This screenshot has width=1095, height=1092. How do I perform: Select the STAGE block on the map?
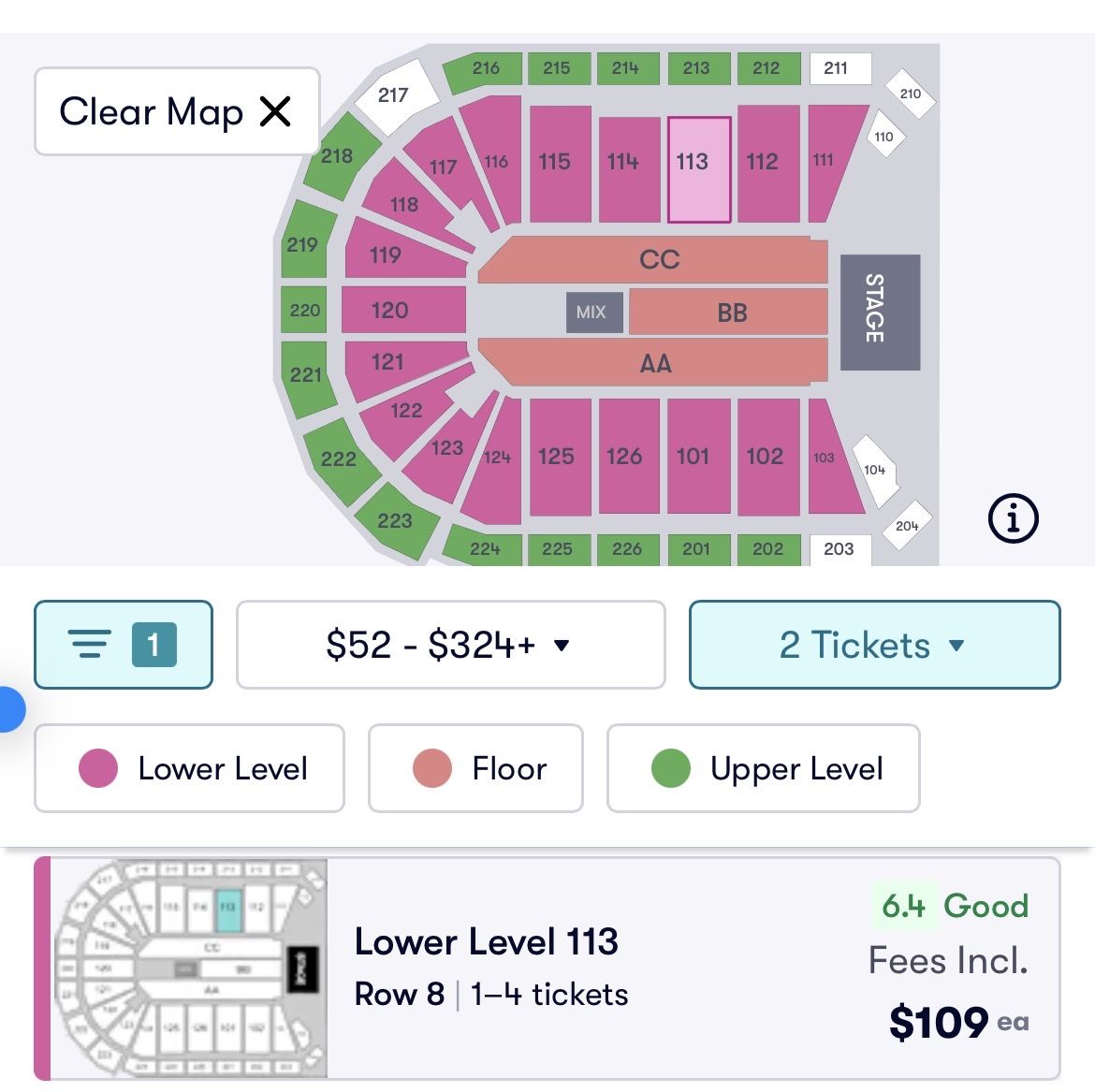tap(879, 312)
